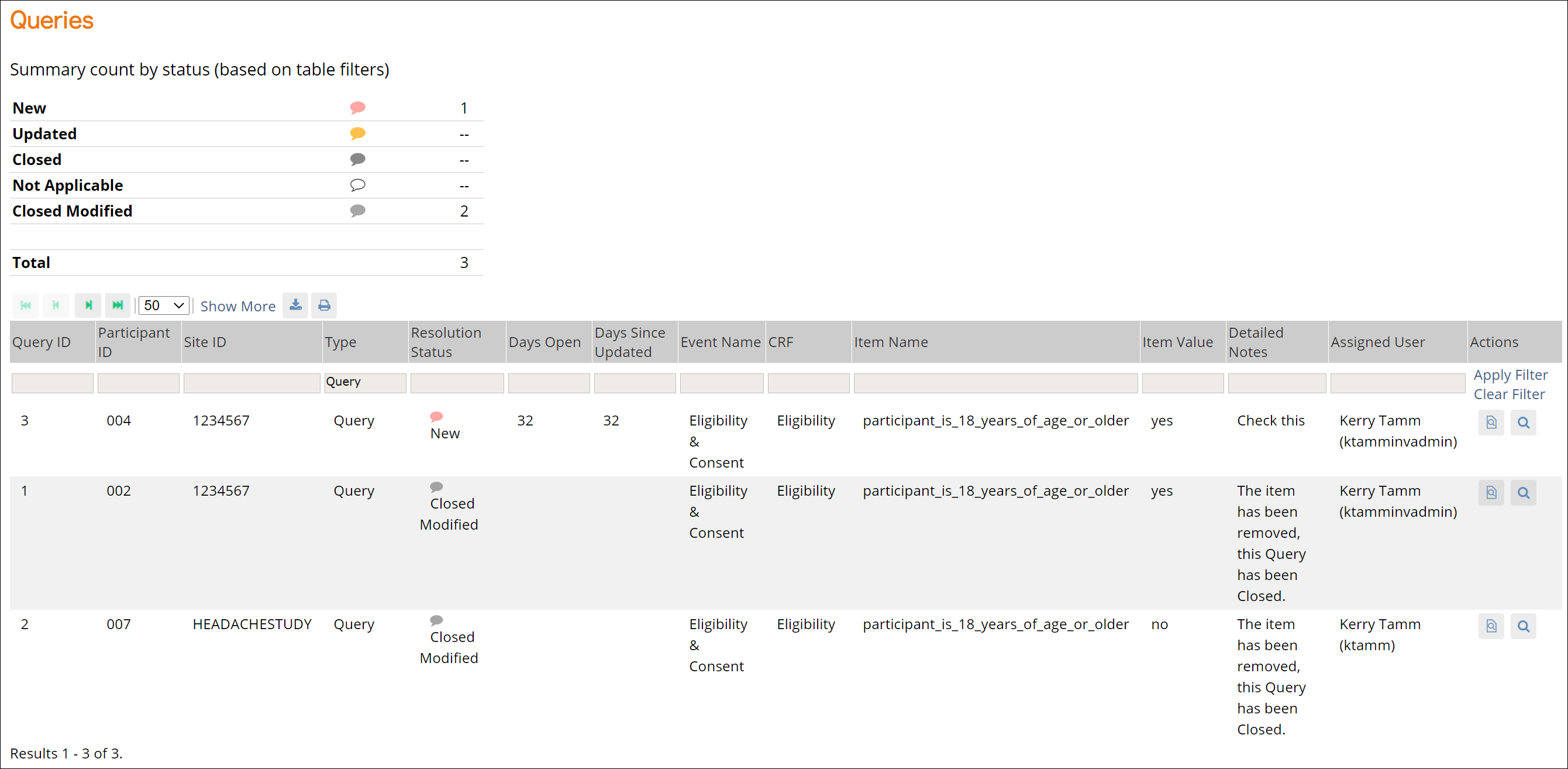Jump to the first page of results

tap(25, 305)
